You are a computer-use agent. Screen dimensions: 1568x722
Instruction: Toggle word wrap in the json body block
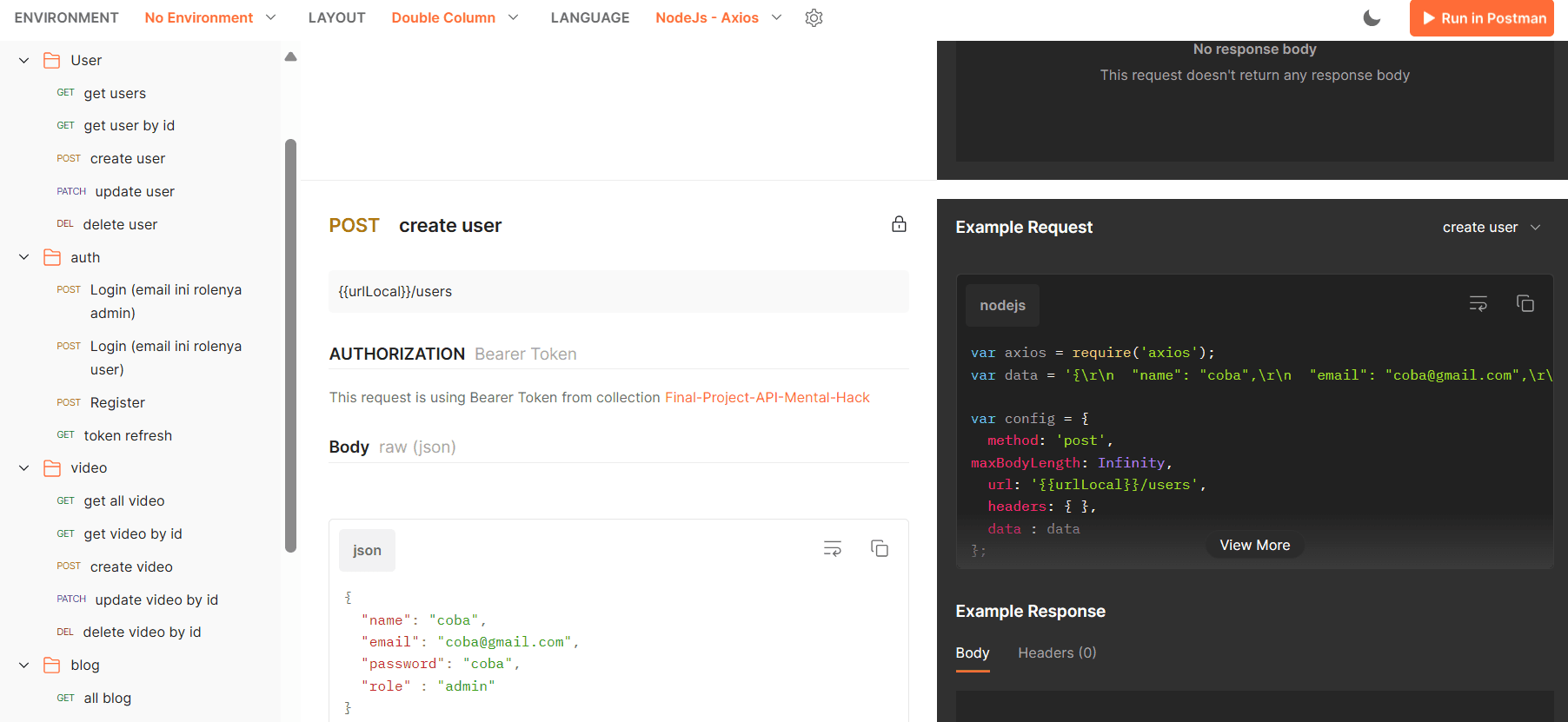coord(833,548)
